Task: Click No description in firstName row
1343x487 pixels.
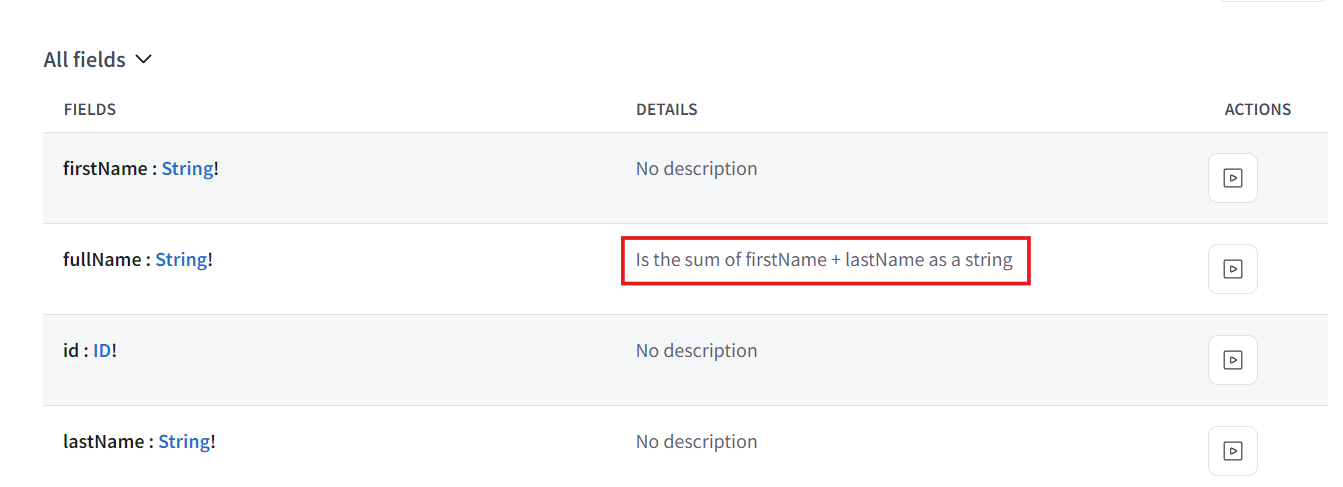Action: [x=696, y=169]
